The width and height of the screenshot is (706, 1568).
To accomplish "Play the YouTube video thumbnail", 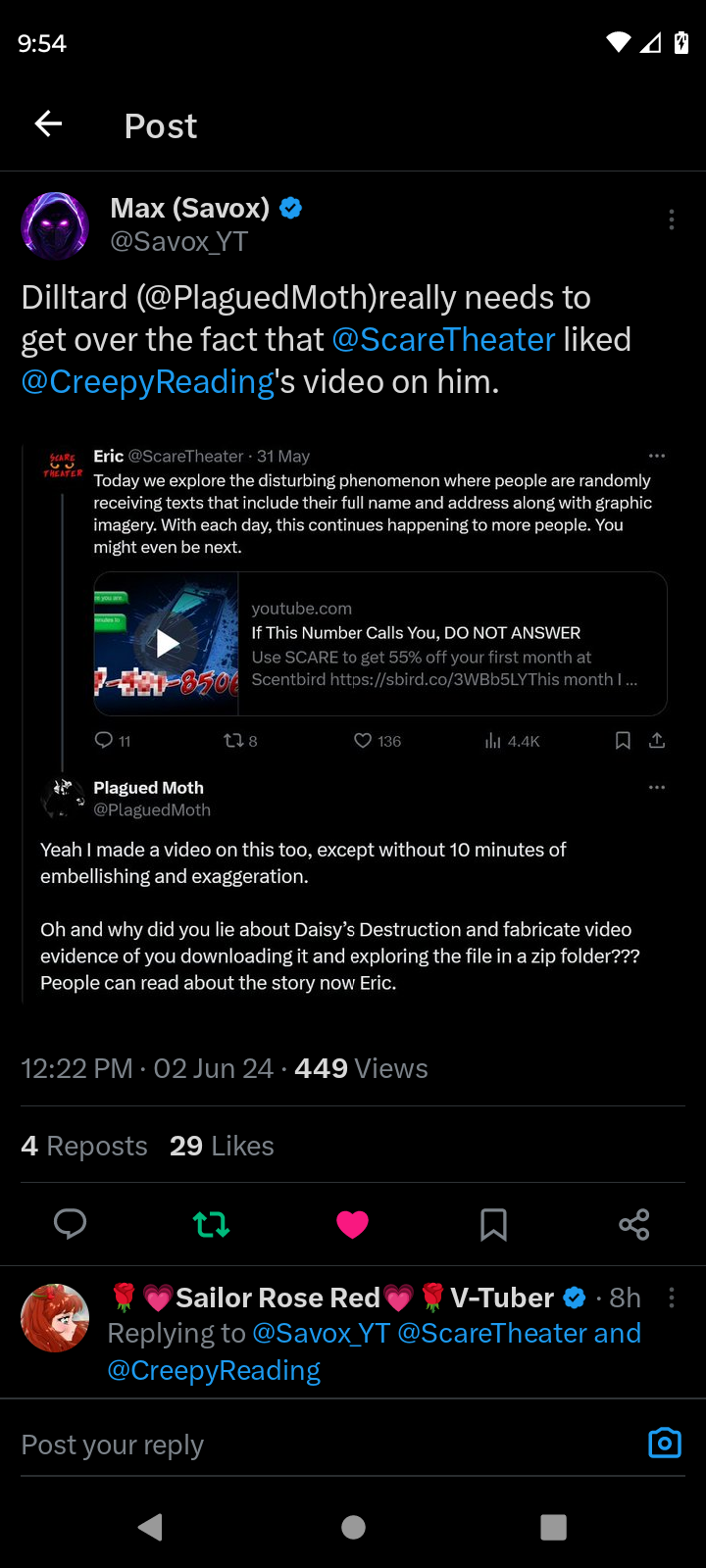I will point(168,644).
